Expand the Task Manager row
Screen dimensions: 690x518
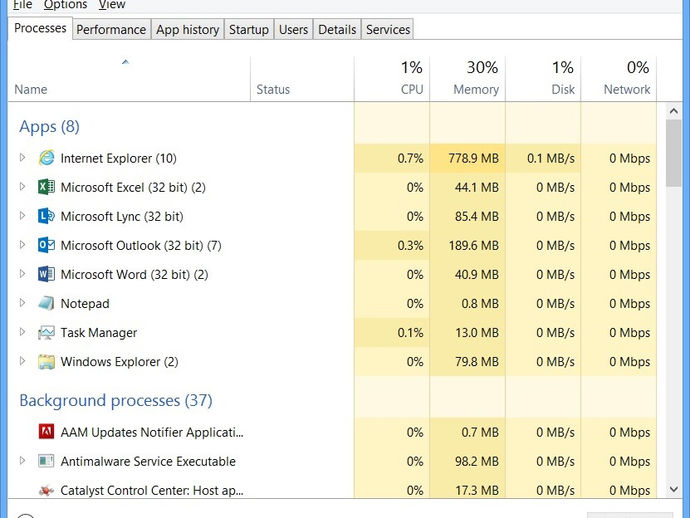click(x=22, y=331)
